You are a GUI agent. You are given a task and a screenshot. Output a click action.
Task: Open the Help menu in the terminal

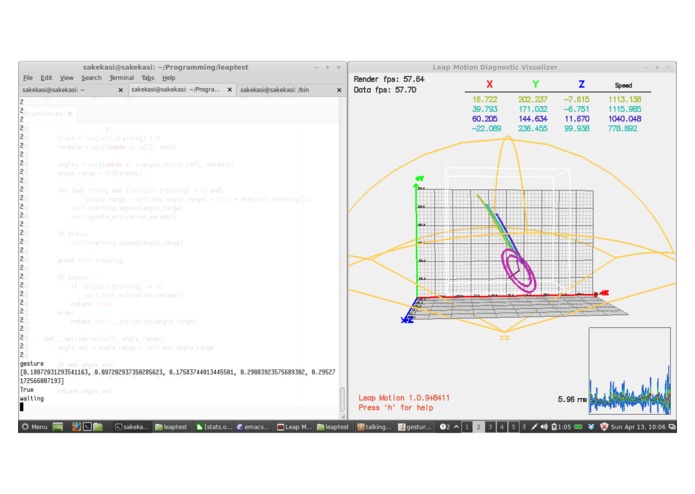(x=168, y=78)
